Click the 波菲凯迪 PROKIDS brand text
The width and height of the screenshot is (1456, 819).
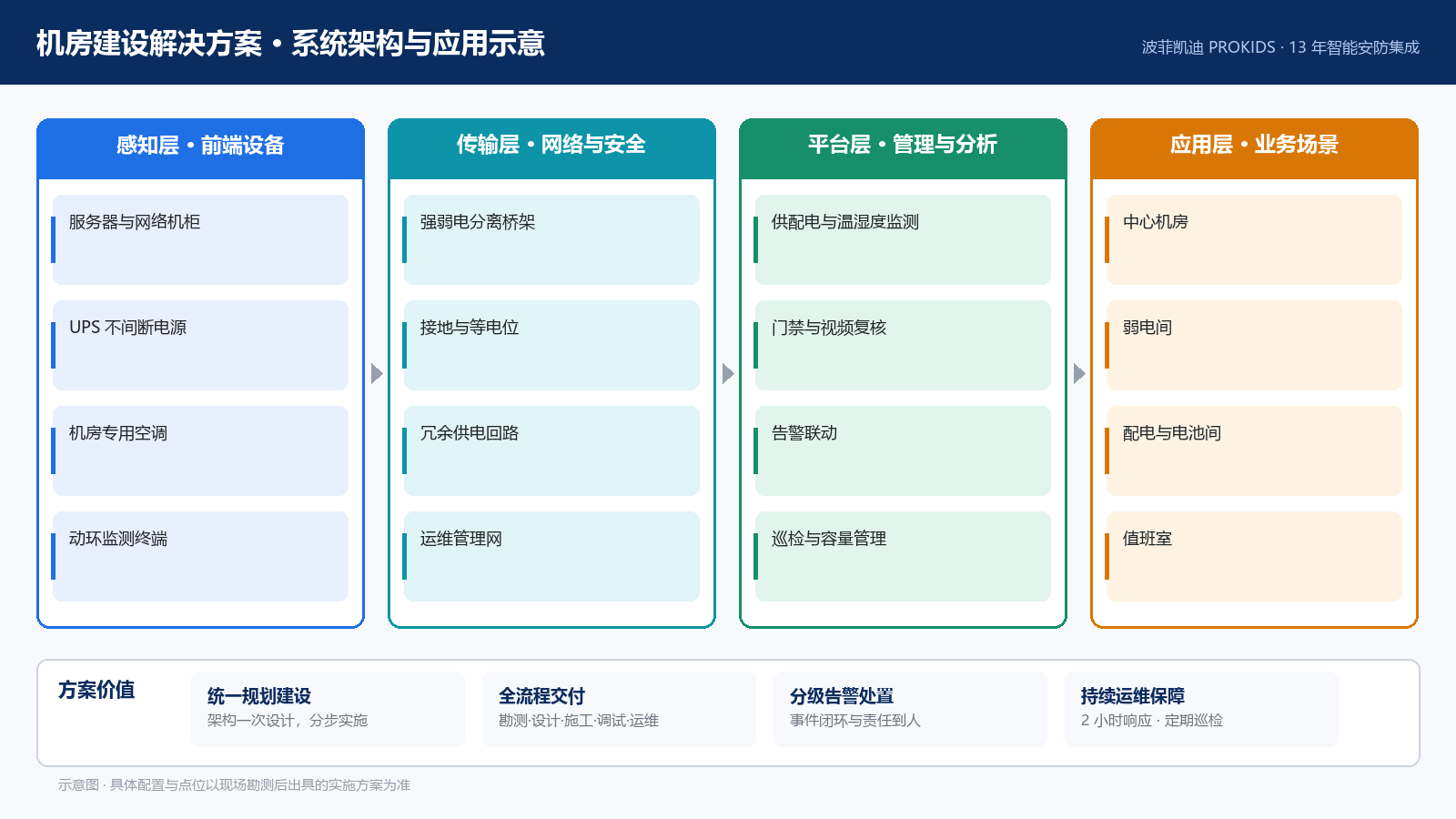[1208, 47]
